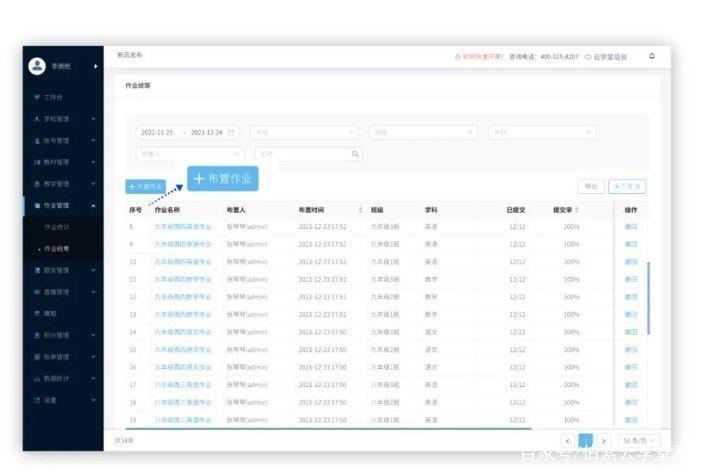The width and height of the screenshot is (720, 473).
Task: Click the 学校管理 sidebar icon
Action: (37, 119)
